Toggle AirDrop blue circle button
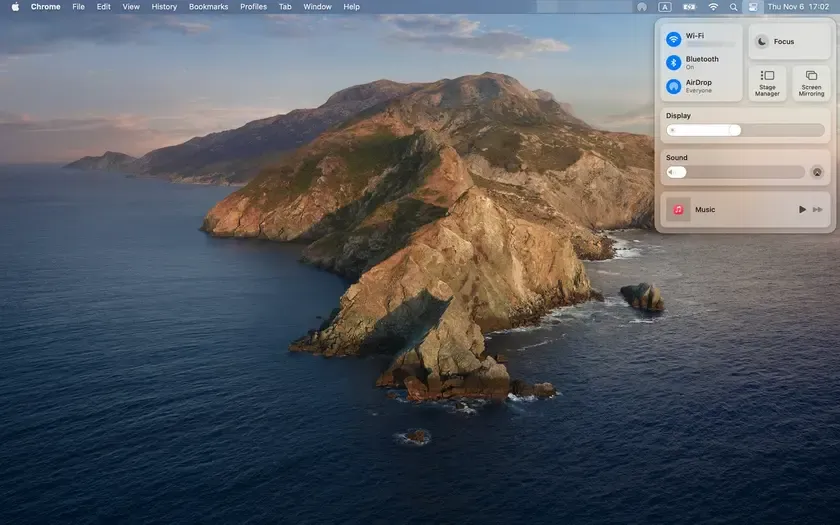Viewport: 840px width, 525px height. [673, 86]
